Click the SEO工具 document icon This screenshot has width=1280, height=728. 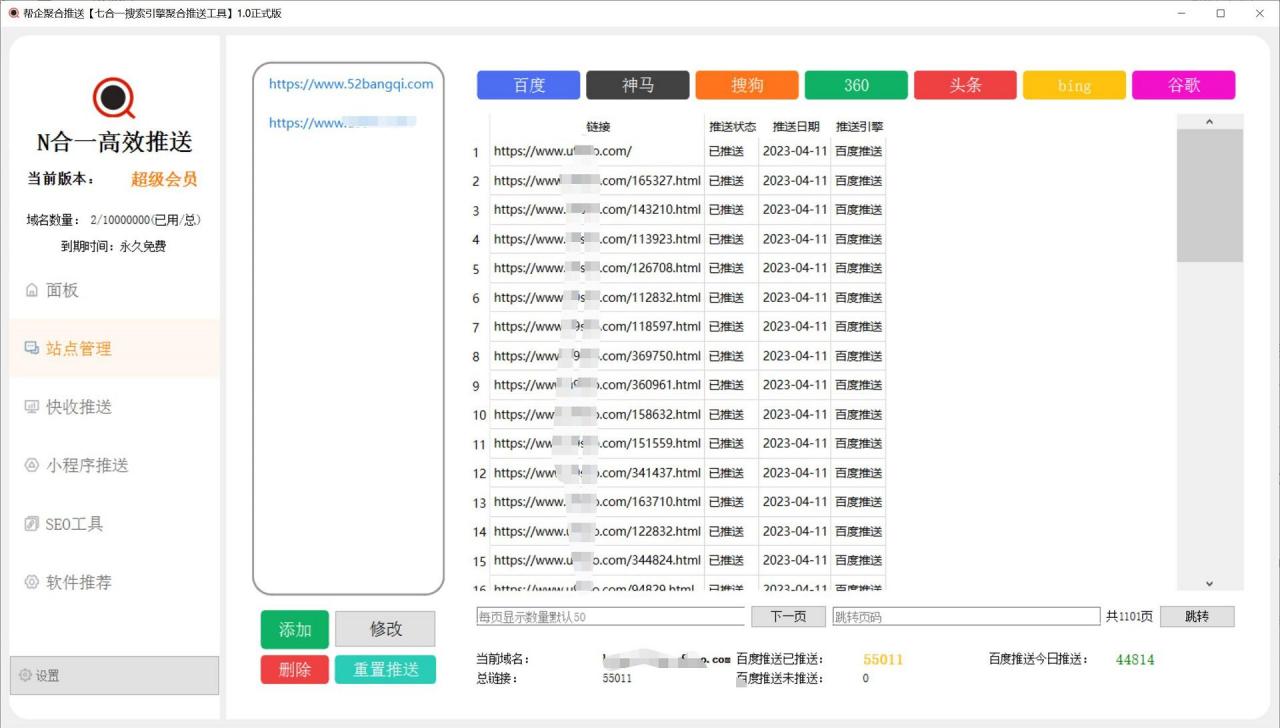tap(32, 524)
